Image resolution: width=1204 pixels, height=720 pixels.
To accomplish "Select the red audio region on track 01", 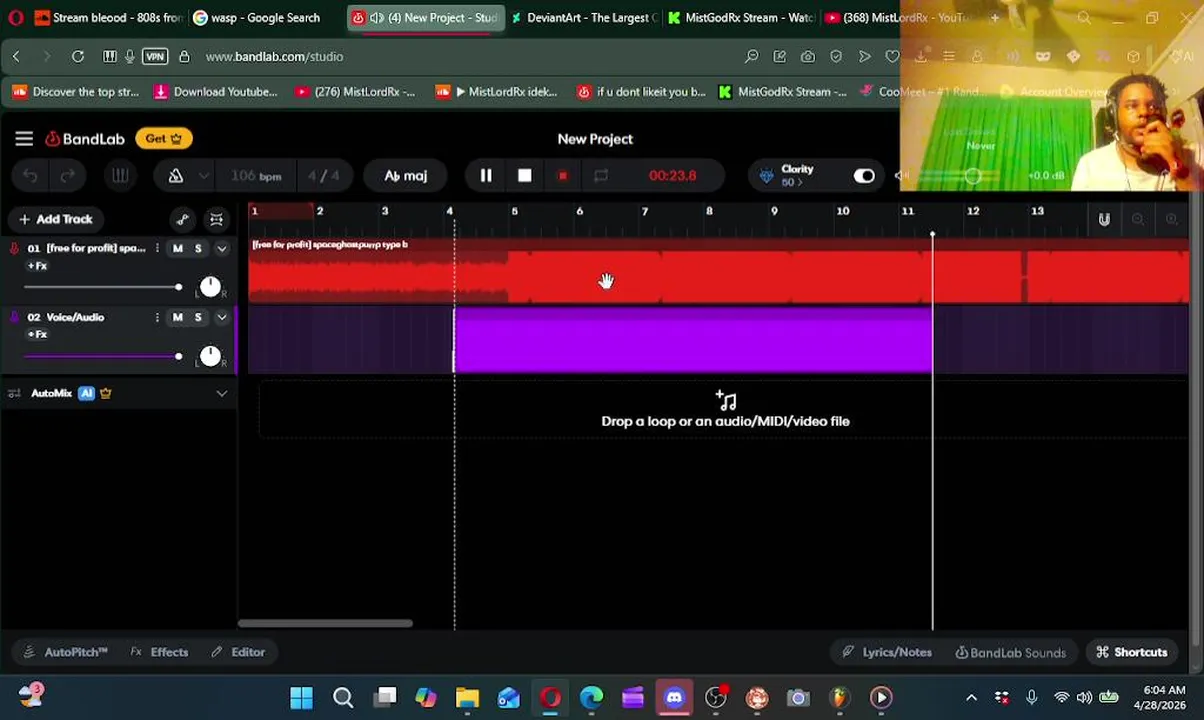I will coord(719,270).
